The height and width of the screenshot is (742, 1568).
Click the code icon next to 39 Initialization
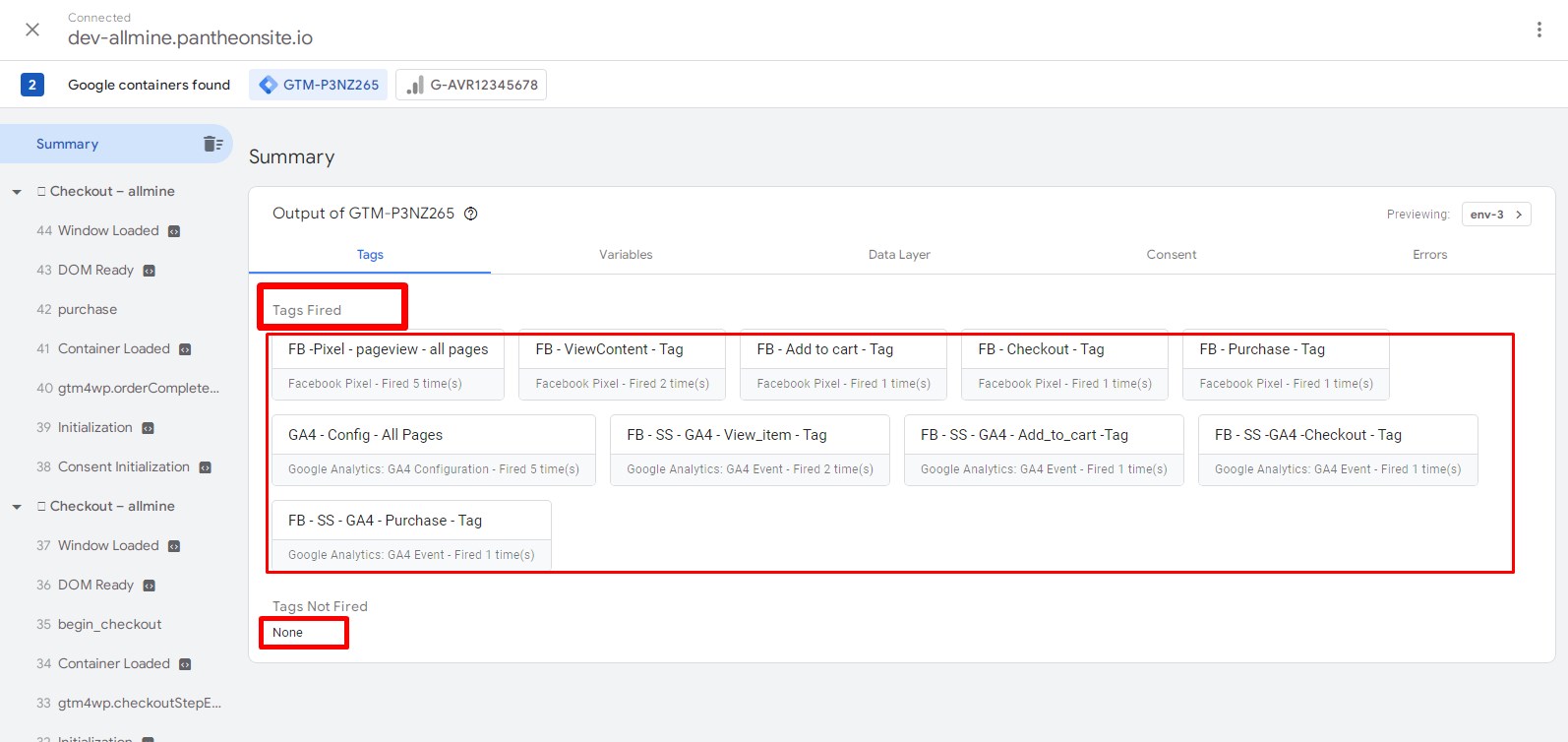click(149, 428)
